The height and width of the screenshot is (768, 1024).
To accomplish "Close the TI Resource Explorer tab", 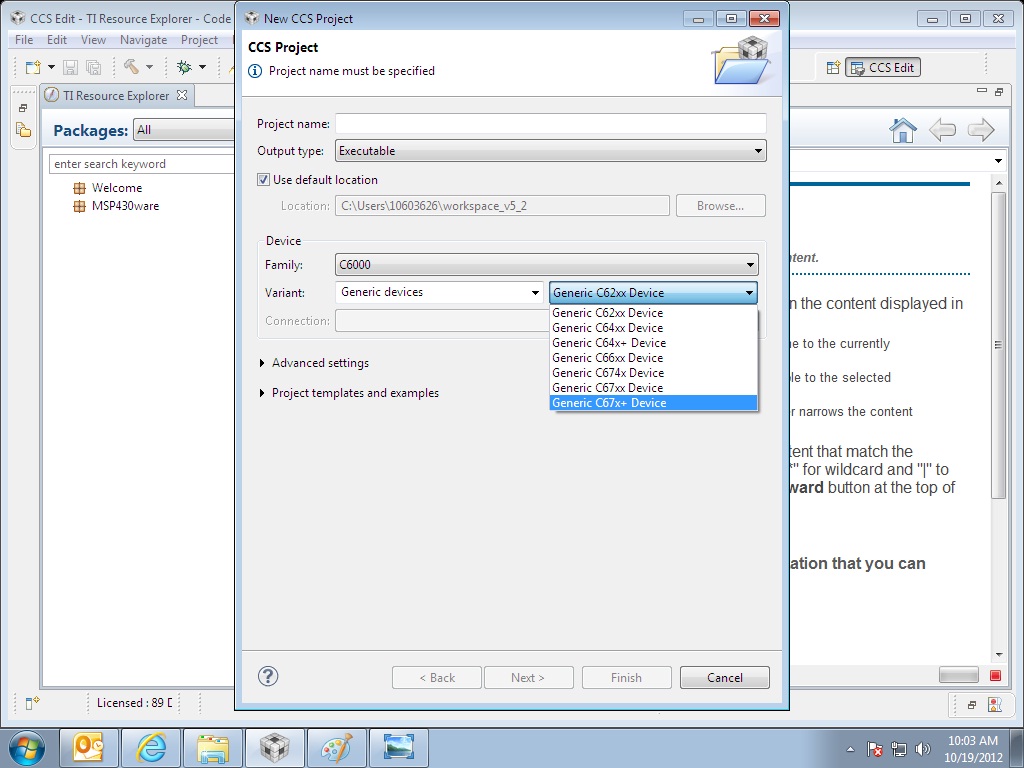I will [182, 95].
